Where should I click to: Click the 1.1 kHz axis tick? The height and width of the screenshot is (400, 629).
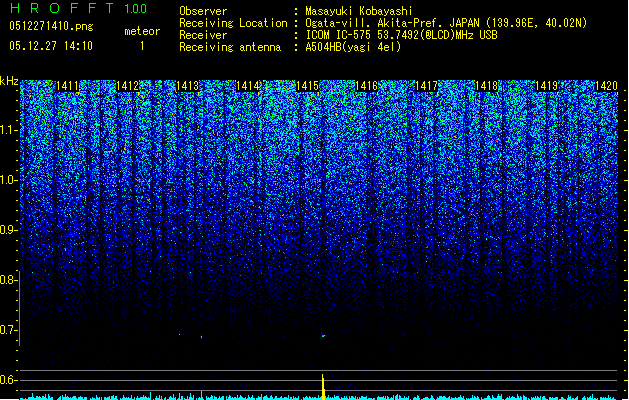point(9,130)
